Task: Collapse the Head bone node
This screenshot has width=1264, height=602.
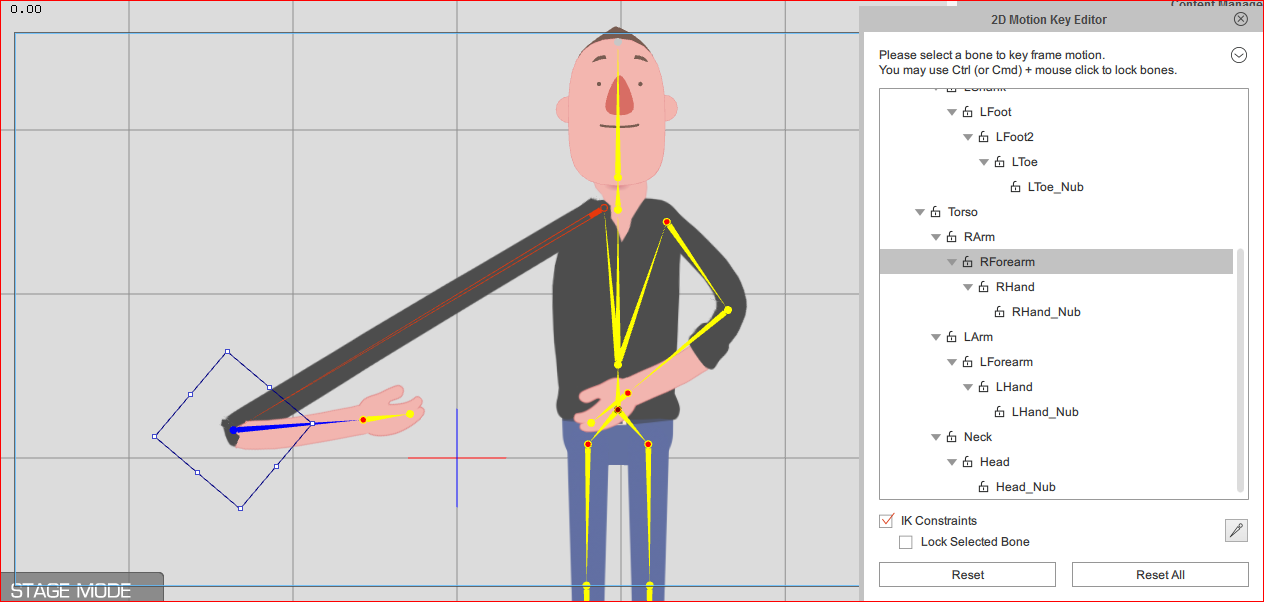Action: tap(952, 462)
